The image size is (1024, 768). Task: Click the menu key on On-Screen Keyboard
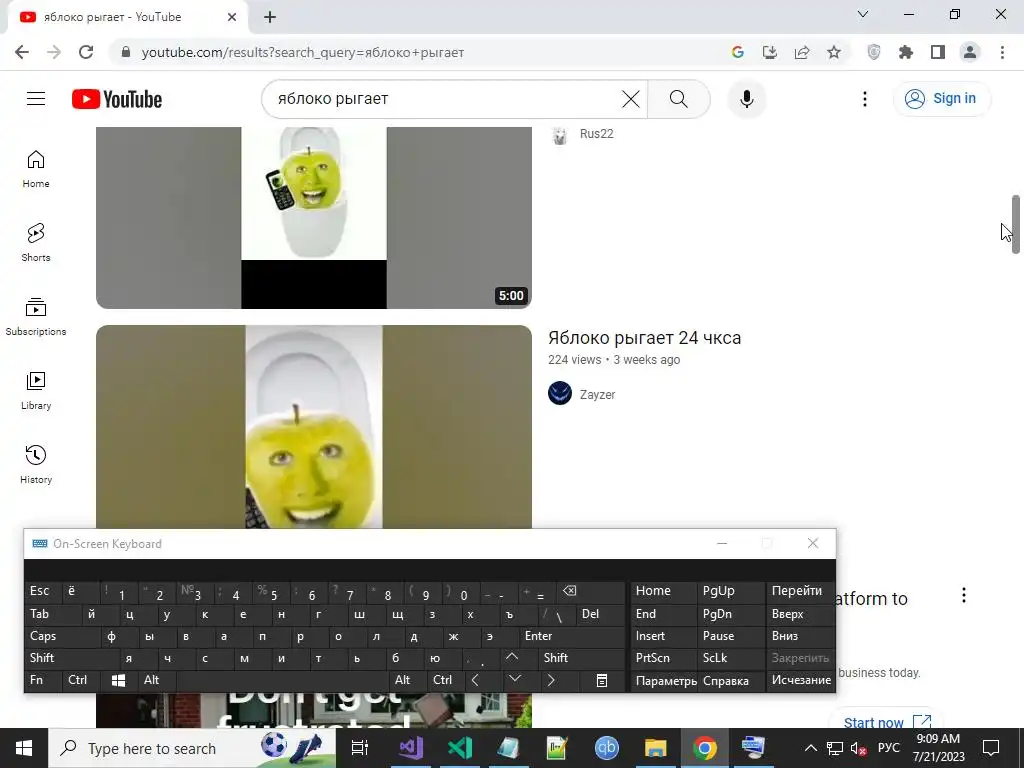pos(601,680)
